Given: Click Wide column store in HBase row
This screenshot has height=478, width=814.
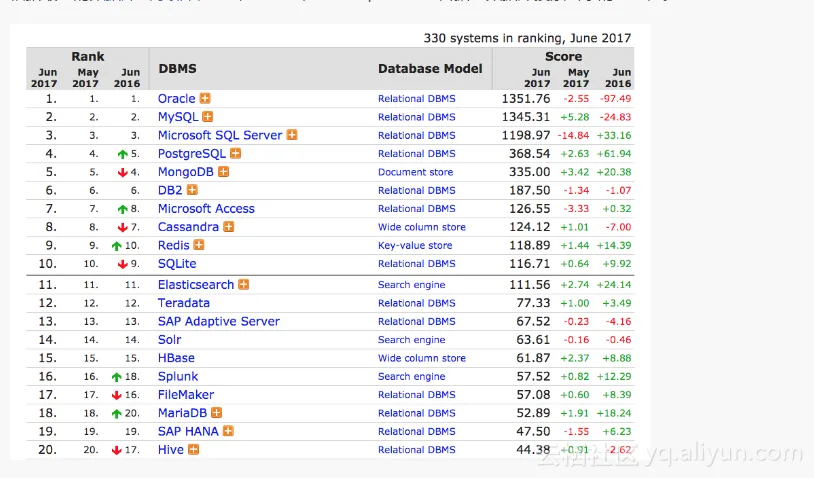Looking at the screenshot, I should (422, 358).
